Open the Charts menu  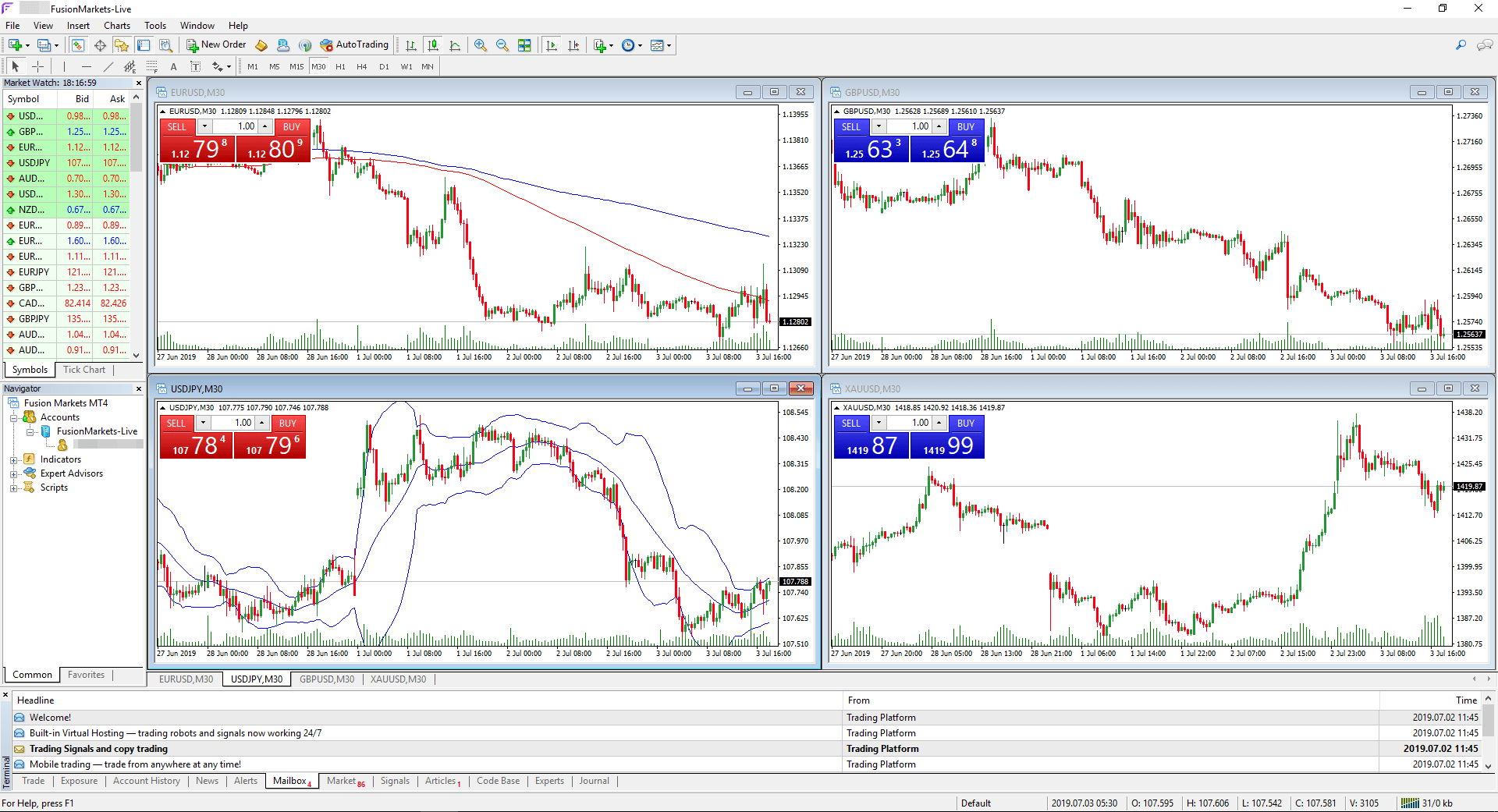tap(116, 25)
